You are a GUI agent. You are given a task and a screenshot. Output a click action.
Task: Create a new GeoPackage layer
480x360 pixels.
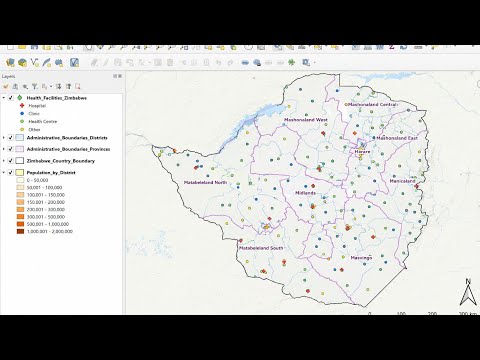[x=22, y=62]
